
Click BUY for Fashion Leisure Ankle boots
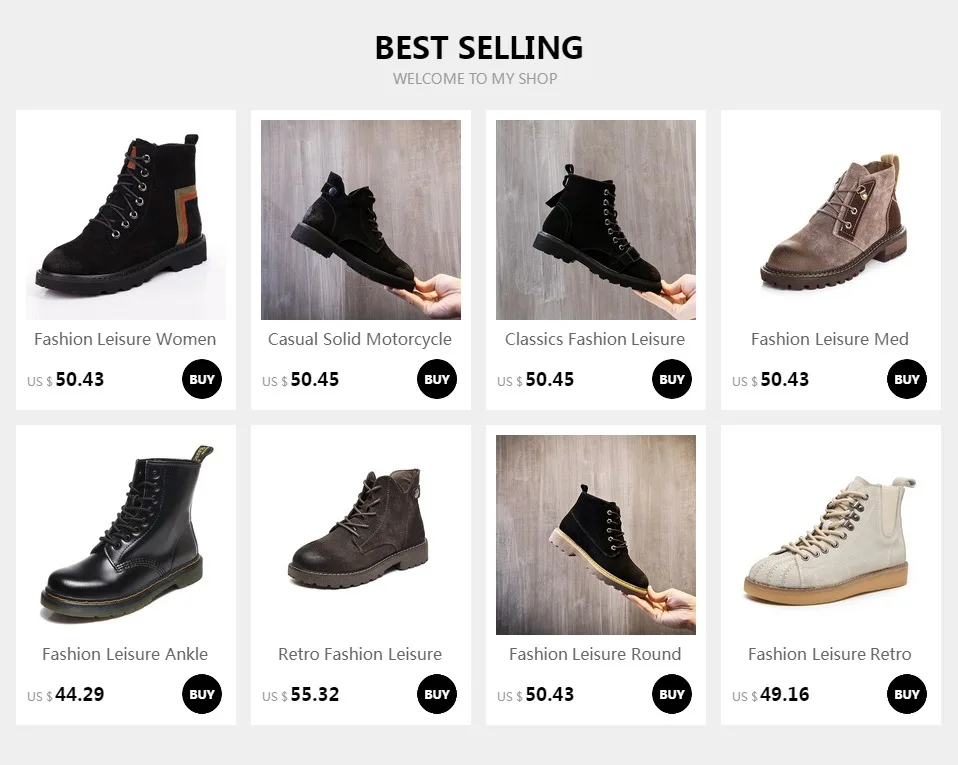coord(202,694)
